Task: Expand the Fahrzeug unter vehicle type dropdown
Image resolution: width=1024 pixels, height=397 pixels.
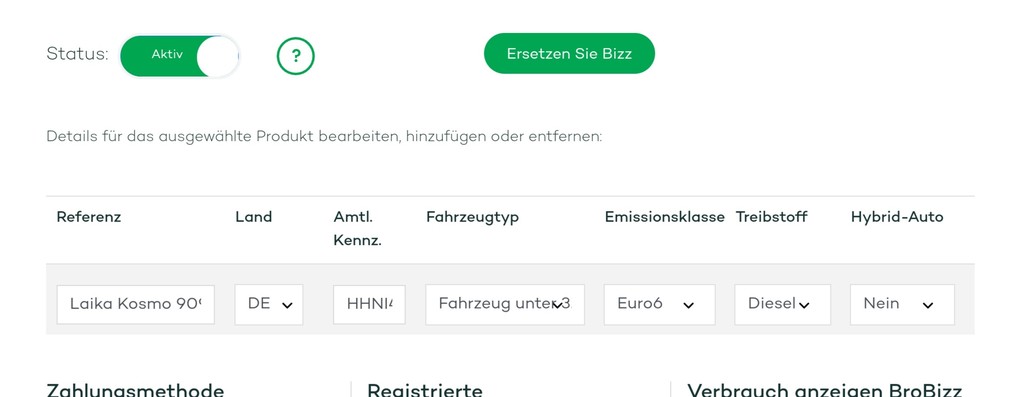Action: [505, 304]
